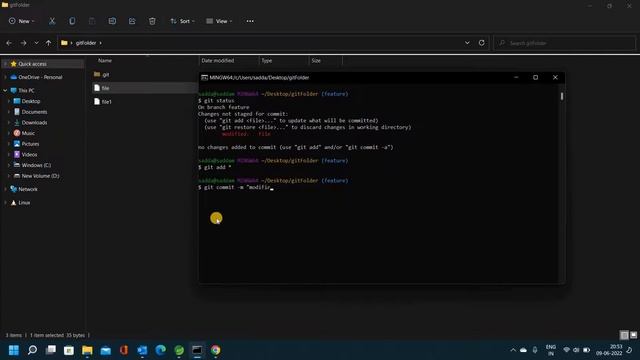This screenshot has width=640, height=360.
Task: Show hidden system tray icons
Action: coord(513,350)
